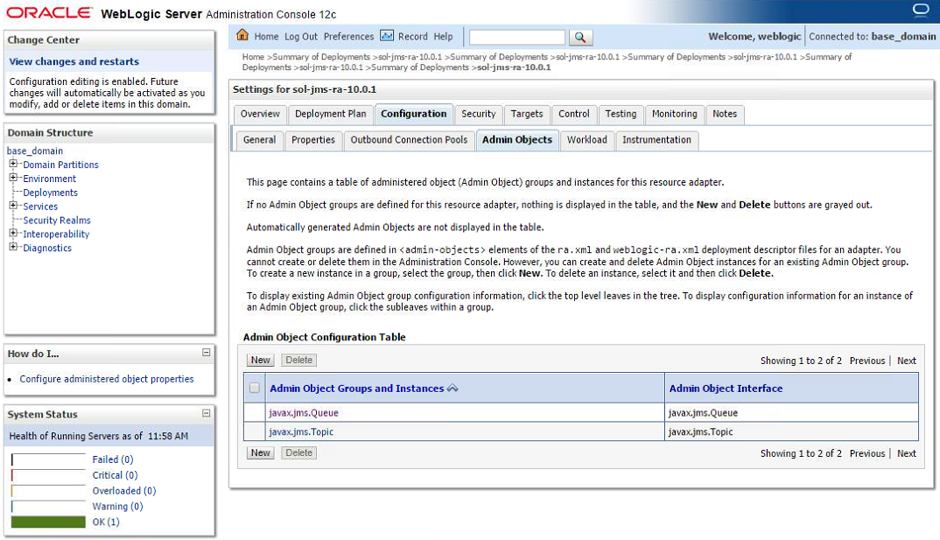The width and height of the screenshot is (940, 540).
Task: Expand the Diagnostics tree node
Action: (x=14, y=248)
